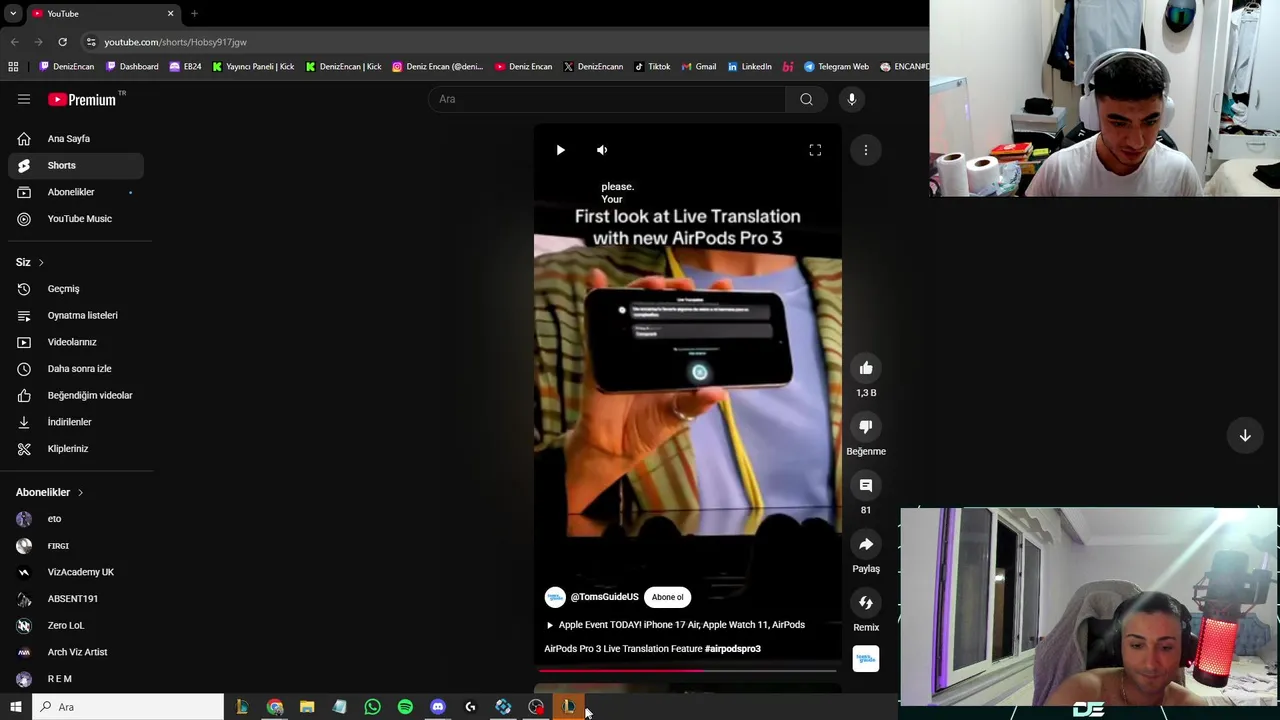Open Spotify from the taskbar
The height and width of the screenshot is (720, 1280).
[x=405, y=707]
